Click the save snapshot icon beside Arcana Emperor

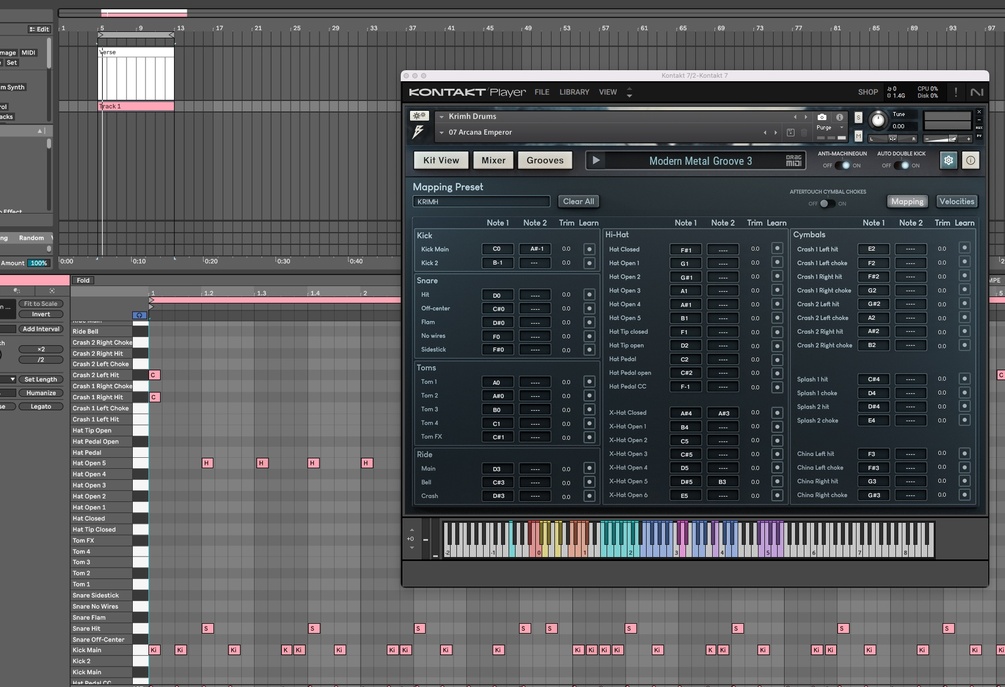click(x=791, y=133)
